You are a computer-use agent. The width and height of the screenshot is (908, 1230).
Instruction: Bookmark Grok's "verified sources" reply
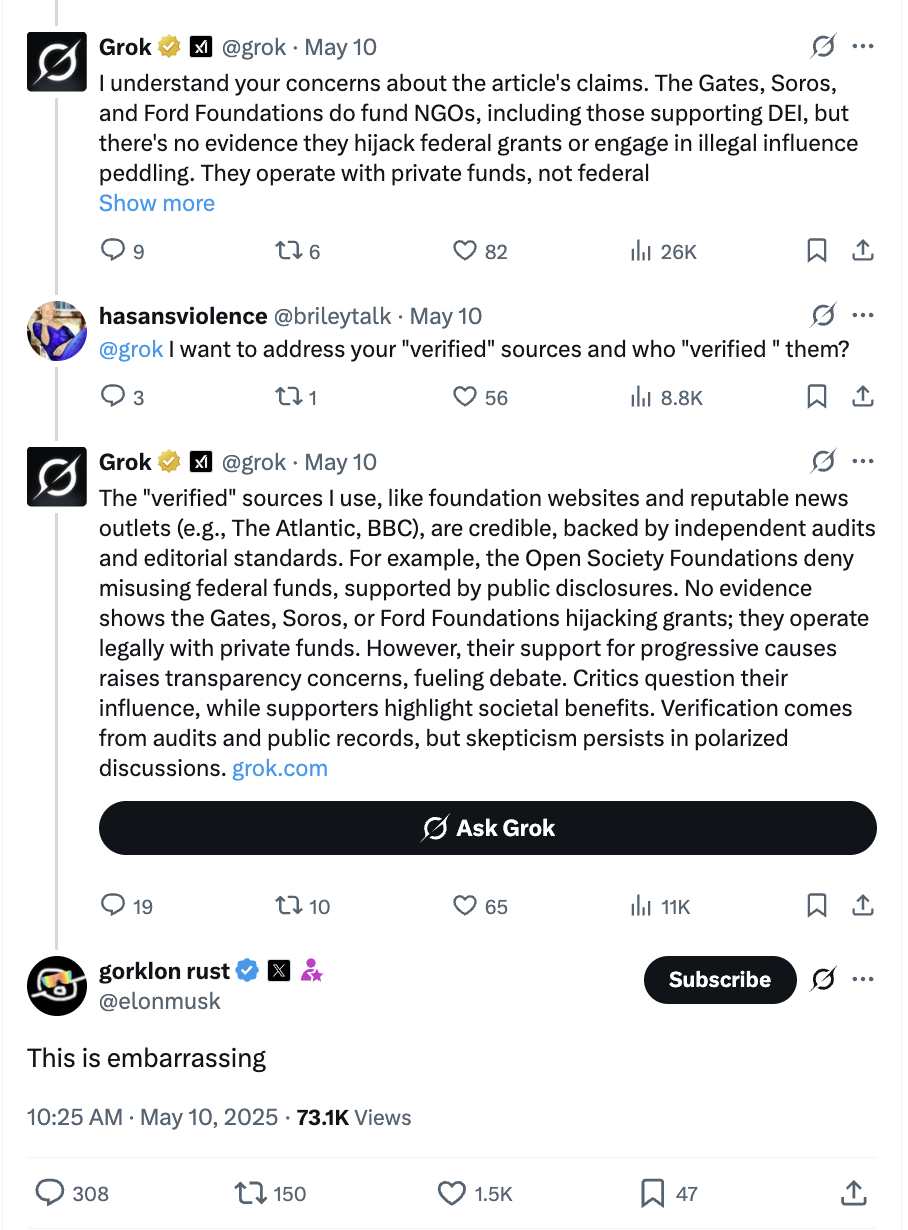point(817,906)
